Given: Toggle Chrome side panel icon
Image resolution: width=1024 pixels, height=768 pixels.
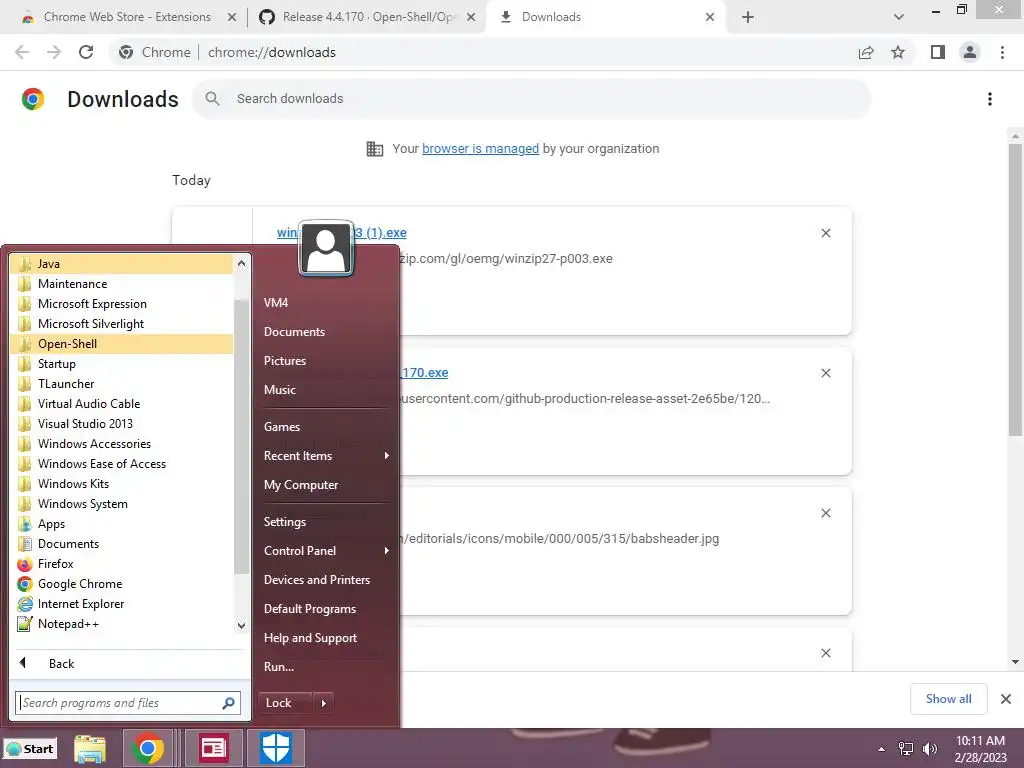Looking at the screenshot, I should [938, 52].
